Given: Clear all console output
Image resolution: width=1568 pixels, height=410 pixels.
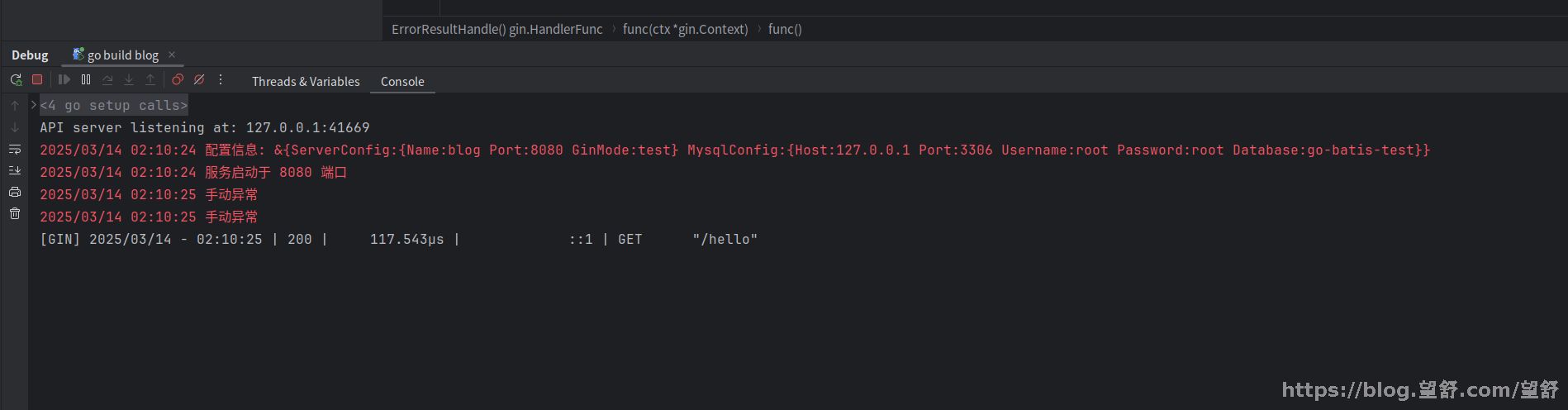Looking at the screenshot, I should pos(15,213).
